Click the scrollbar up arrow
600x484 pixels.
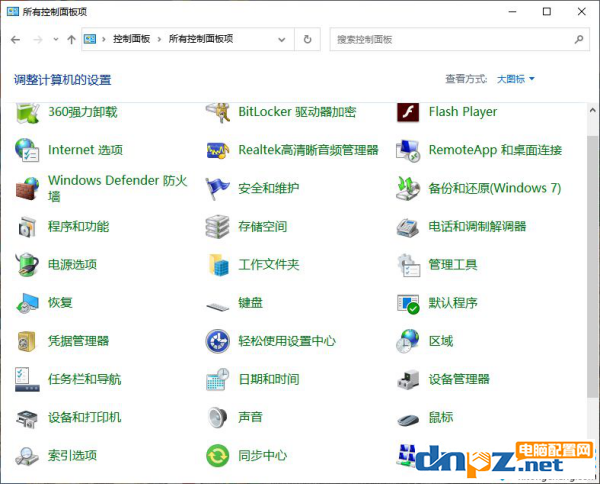pos(592,111)
